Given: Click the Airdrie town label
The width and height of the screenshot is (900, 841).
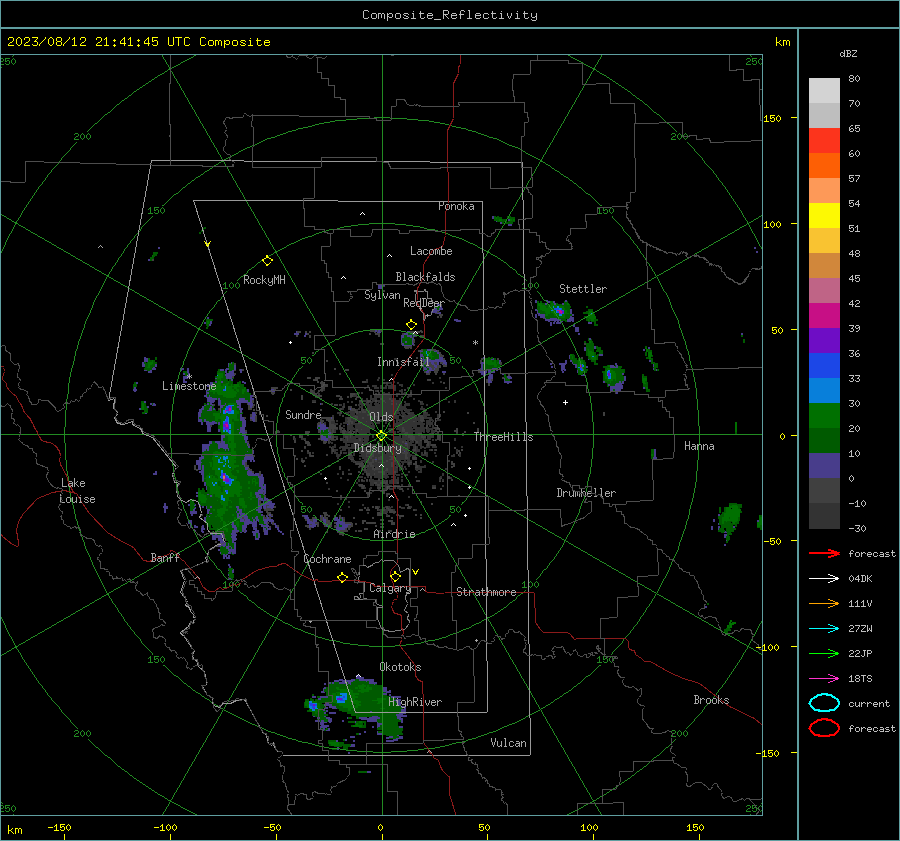Looking at the screenshot, I should point(394,534).
